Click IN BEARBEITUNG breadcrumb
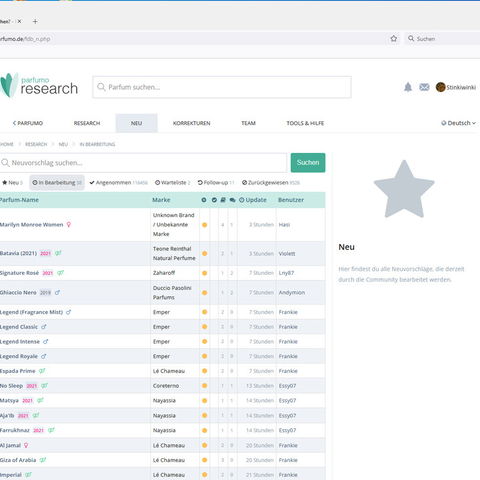Viewport: 480px width, 480px height. tap(97, 144)
